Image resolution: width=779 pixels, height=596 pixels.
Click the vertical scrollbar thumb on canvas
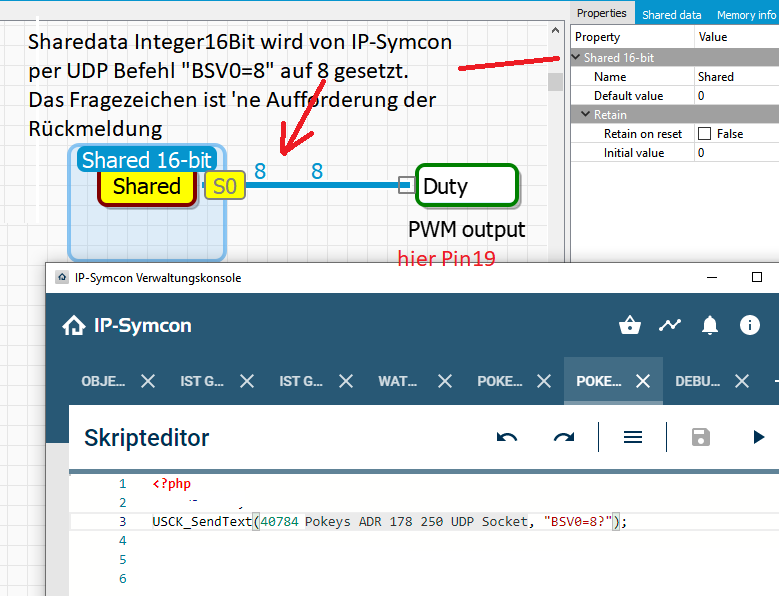point(555,81)
